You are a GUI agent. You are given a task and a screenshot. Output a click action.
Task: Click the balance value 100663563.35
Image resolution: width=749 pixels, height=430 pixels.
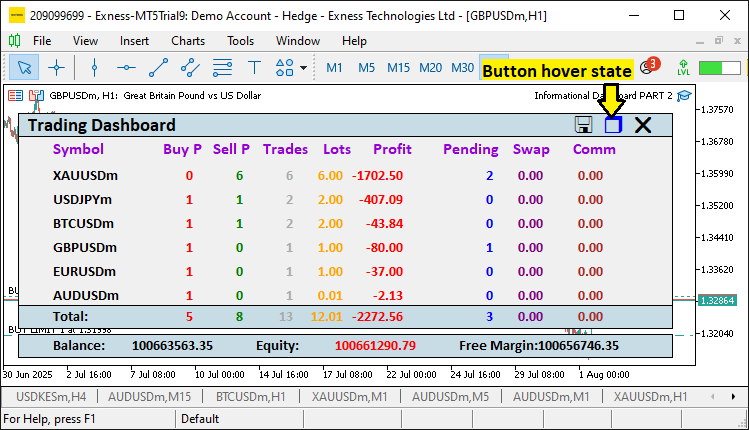click(172, 345)
